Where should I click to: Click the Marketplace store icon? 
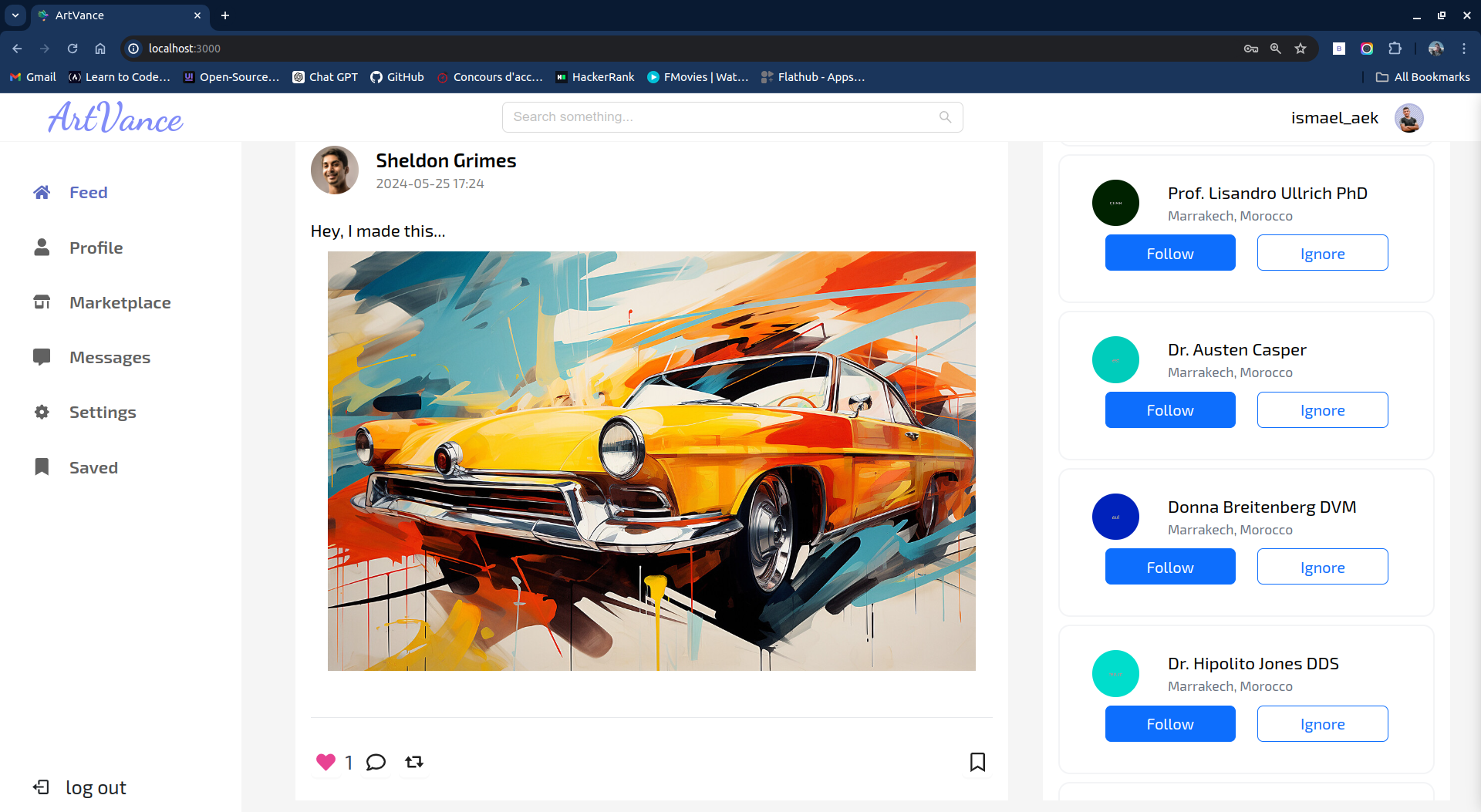click(42, 302)
